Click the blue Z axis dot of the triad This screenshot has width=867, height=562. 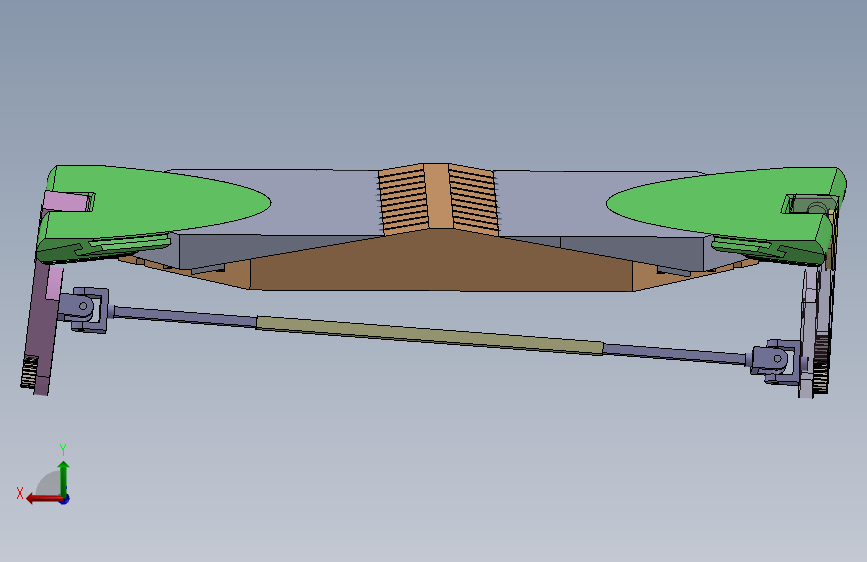pos(65,499)
